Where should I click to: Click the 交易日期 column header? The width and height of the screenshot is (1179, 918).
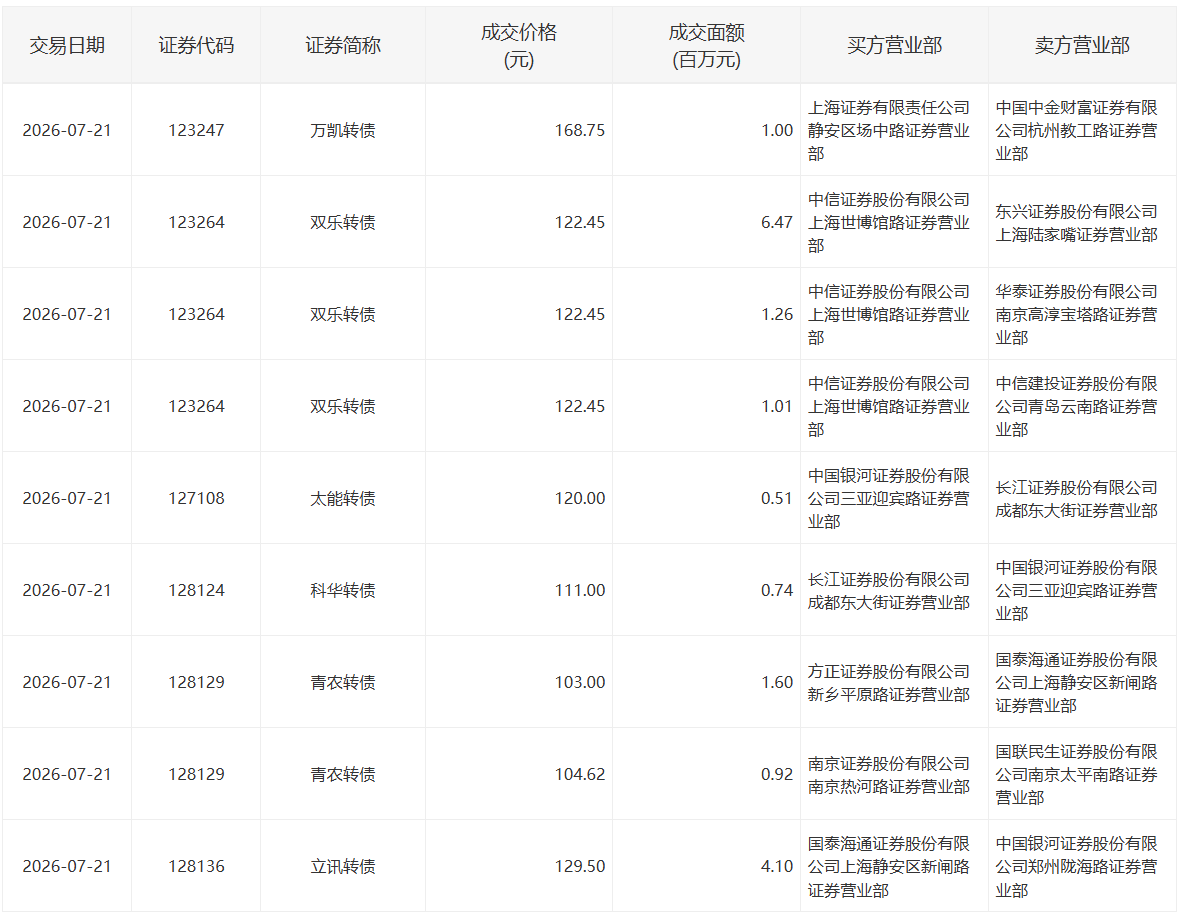[67, 46]
